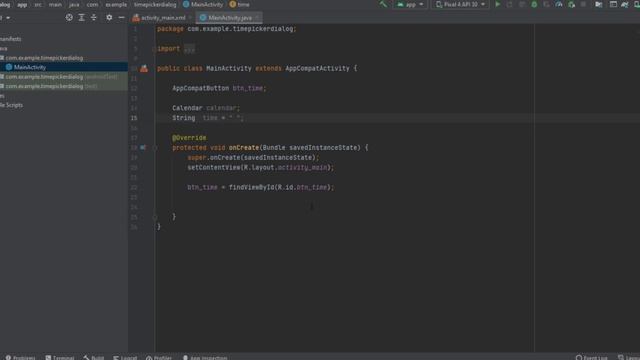Open the Event Log tool window

[x=591, y=357]
